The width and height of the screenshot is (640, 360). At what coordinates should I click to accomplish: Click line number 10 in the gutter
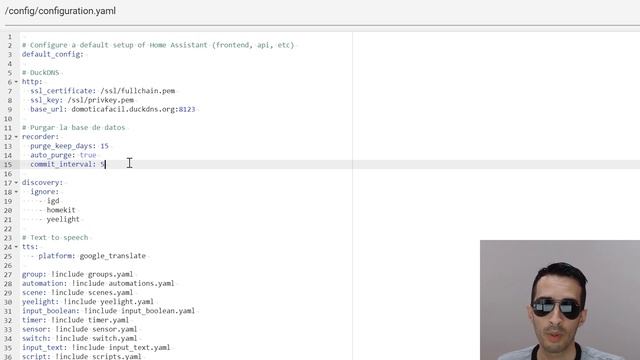[x=8, y=119]
